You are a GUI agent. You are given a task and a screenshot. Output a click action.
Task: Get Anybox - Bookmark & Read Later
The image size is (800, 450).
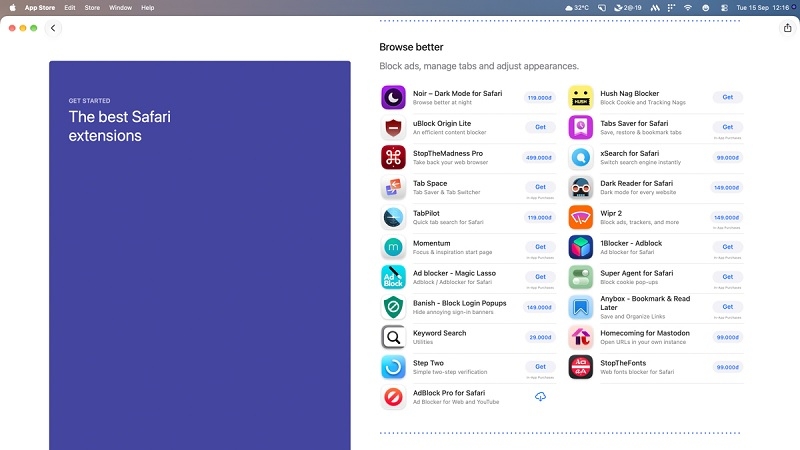tap(728, 307)
